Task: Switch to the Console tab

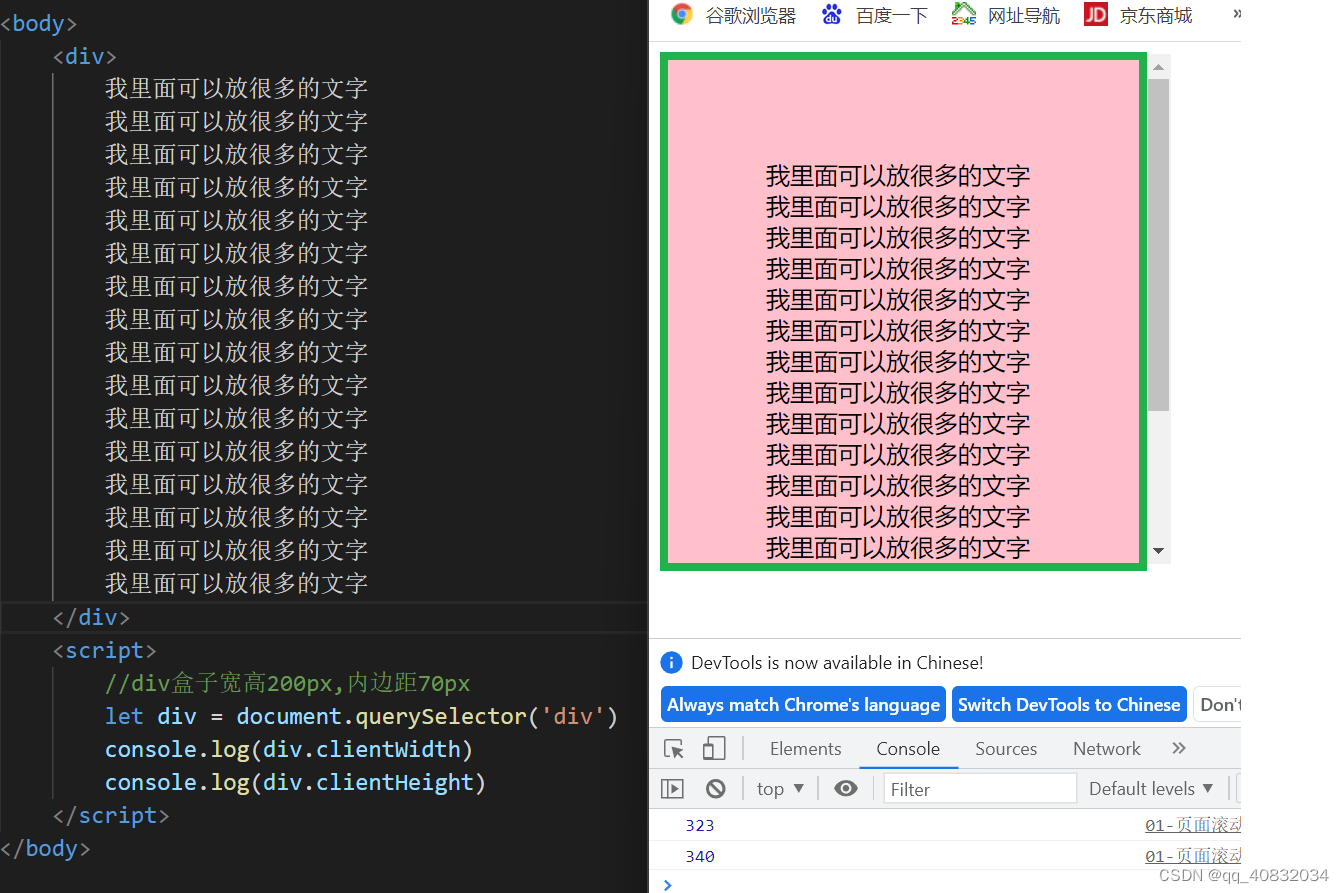Action: click(908, 749)
